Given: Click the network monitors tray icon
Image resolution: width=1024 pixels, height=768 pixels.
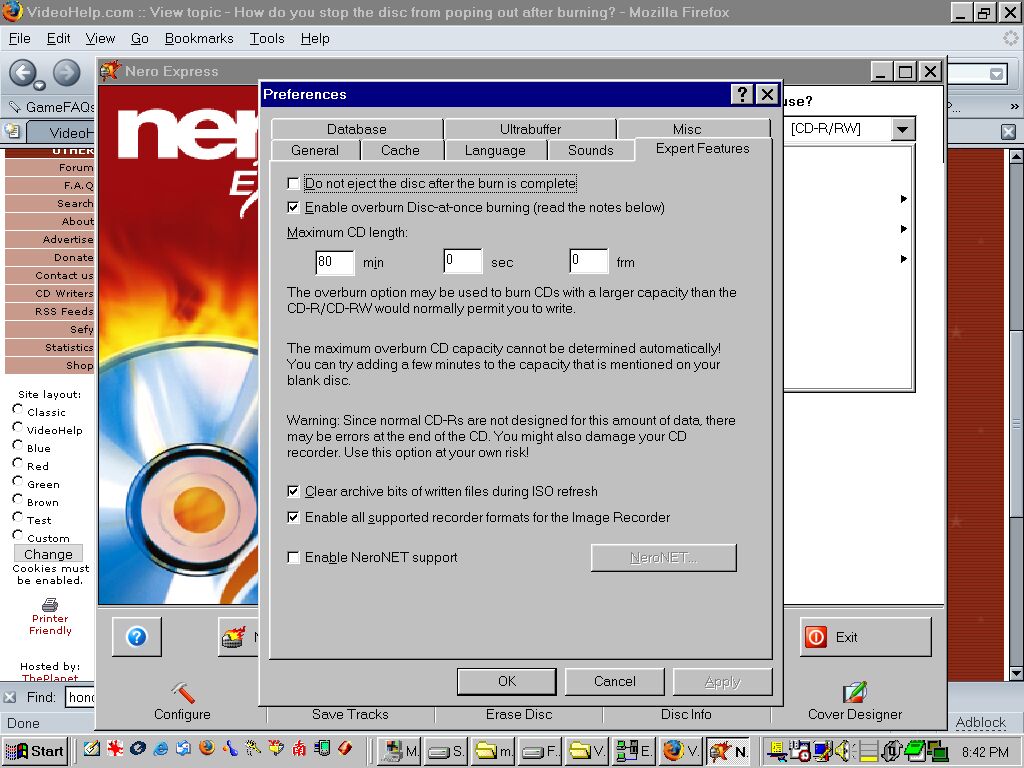Looking at the screenshot, I should pyautogui.click(x=937, y=751).
